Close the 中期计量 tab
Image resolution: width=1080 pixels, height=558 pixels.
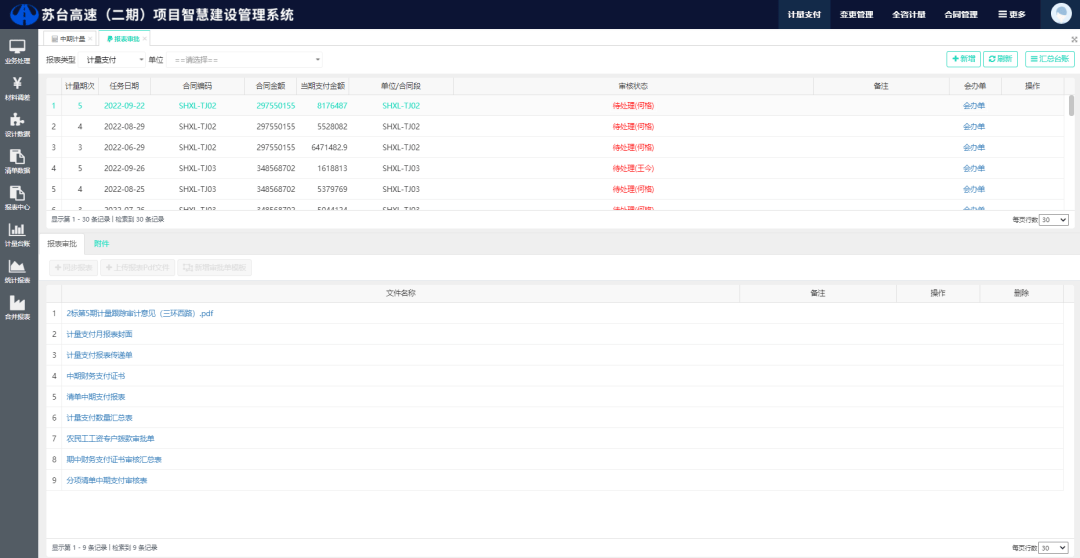click(90, 39)
